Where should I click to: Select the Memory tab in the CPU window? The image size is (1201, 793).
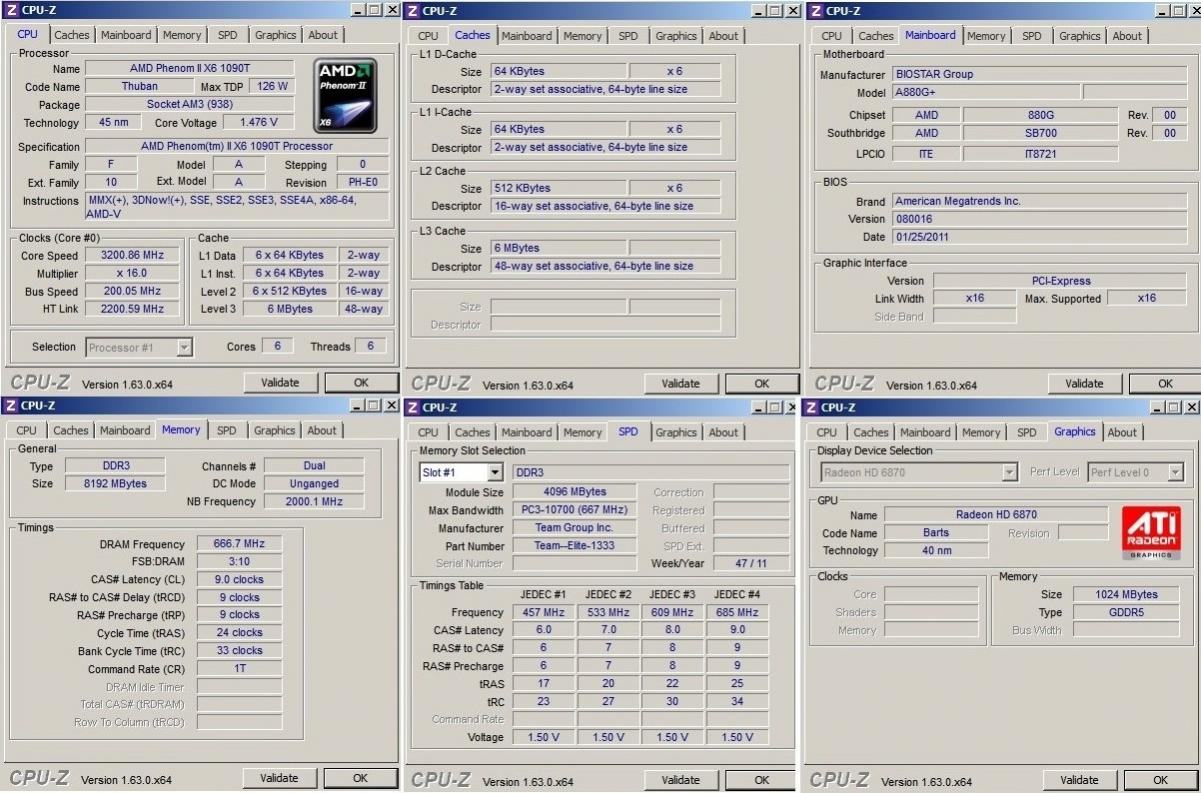click(182, 35)
